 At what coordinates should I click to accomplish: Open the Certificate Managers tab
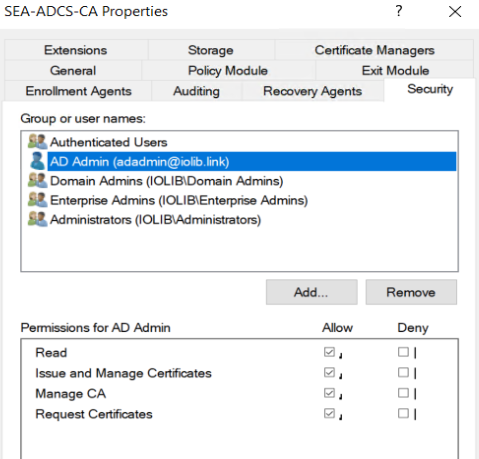(374, 50)
